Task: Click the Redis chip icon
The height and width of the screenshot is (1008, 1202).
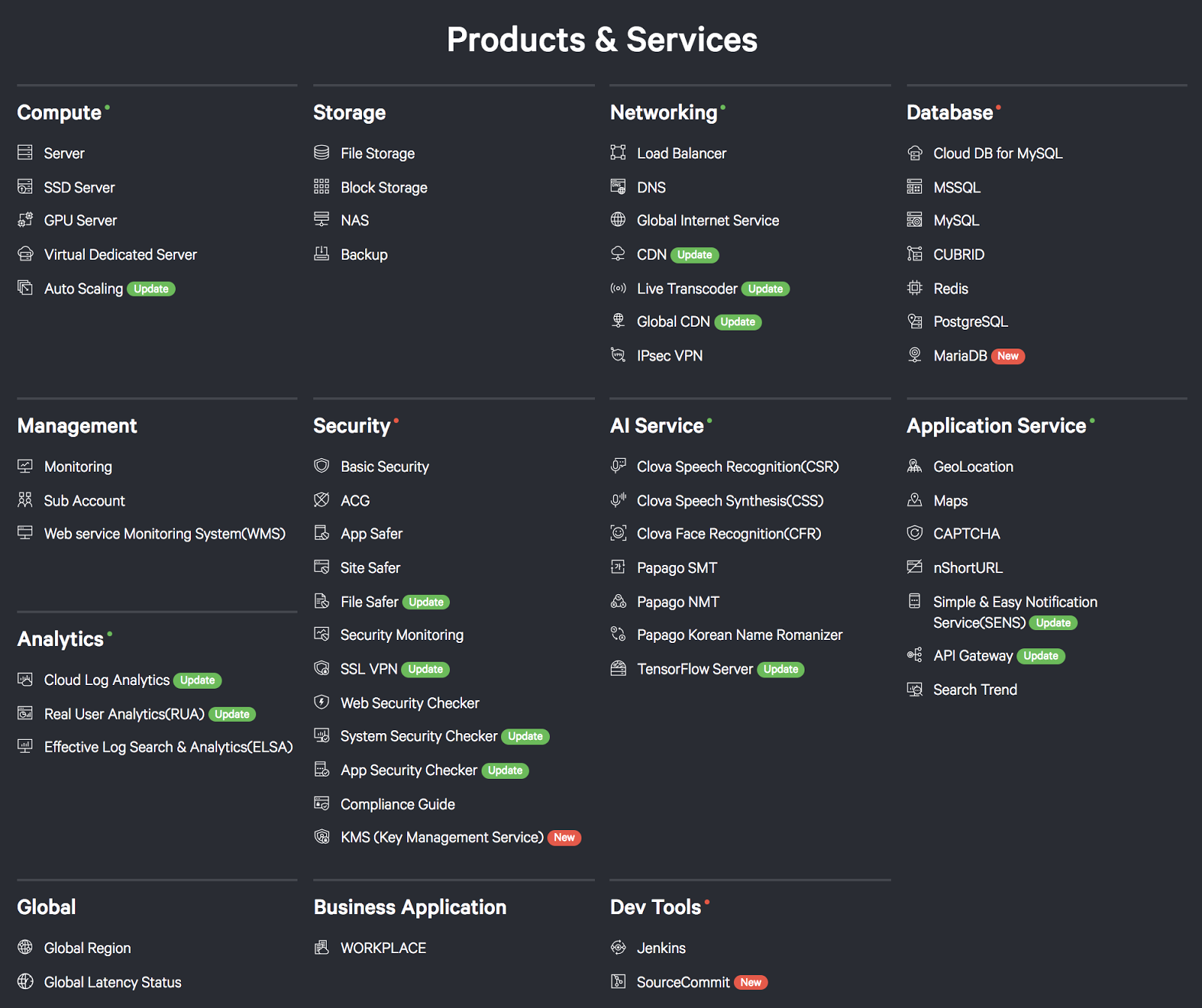Action: coord(914,288)
